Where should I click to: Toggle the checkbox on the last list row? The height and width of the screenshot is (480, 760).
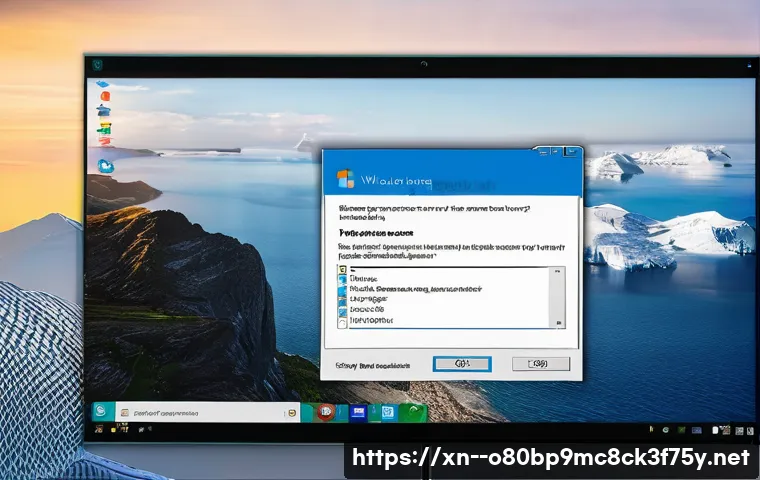[x=342, y=322]
